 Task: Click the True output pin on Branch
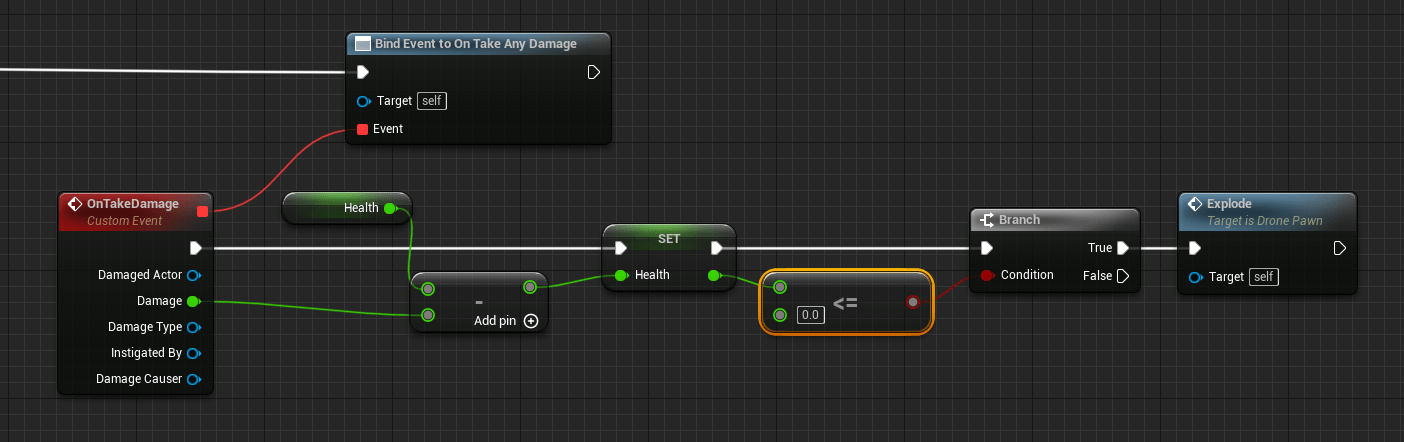(1123, 248)
